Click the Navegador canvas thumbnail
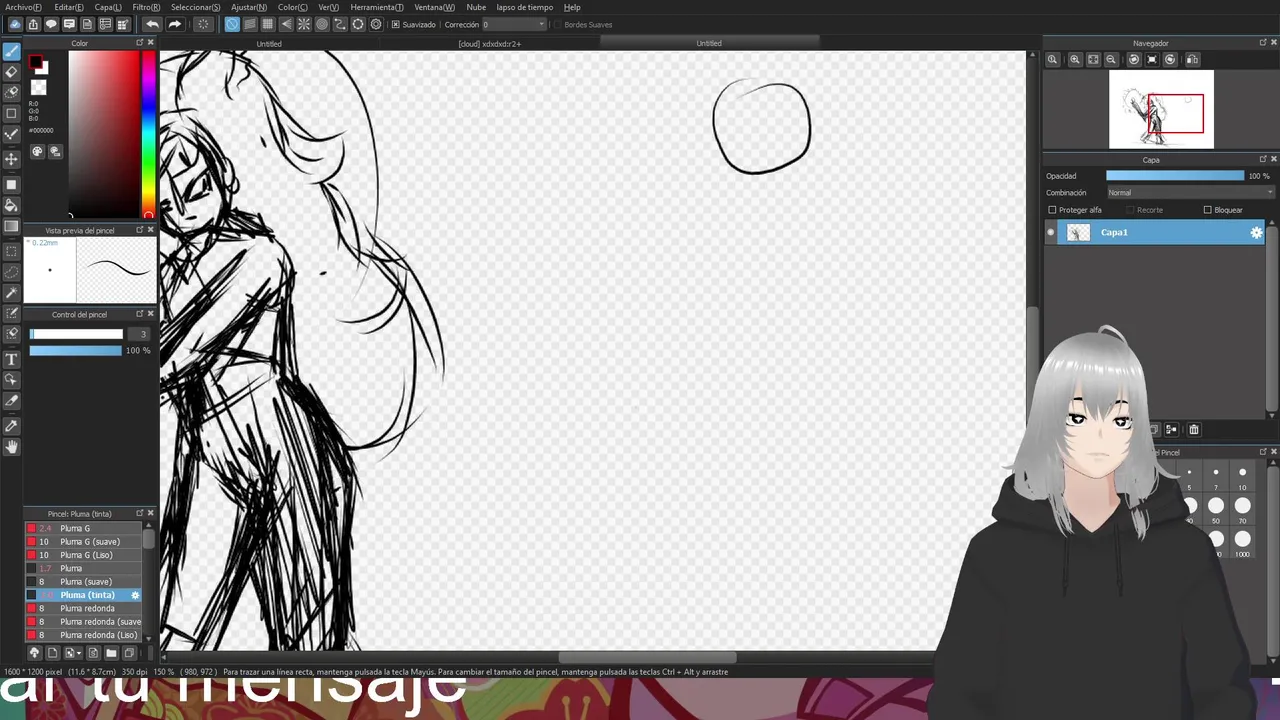1280x720 pixels. pyautogui.click(x=1161, y=109)
